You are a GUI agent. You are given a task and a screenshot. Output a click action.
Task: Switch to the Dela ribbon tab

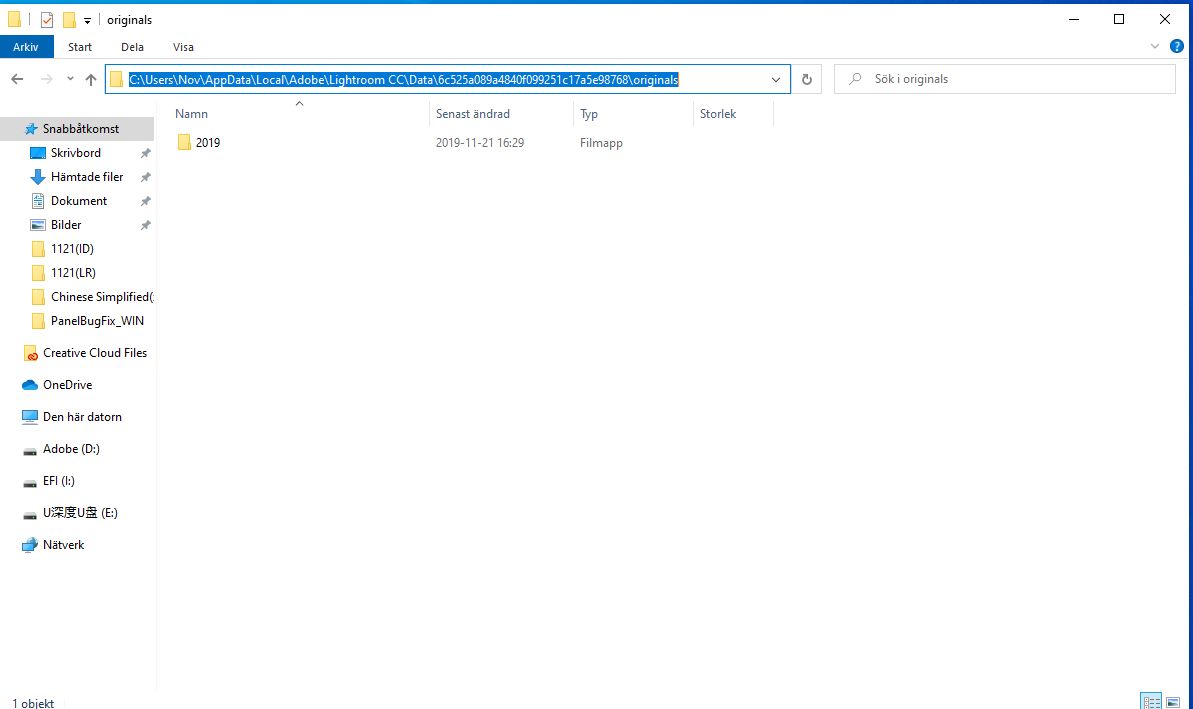click(x=132, y=47)
